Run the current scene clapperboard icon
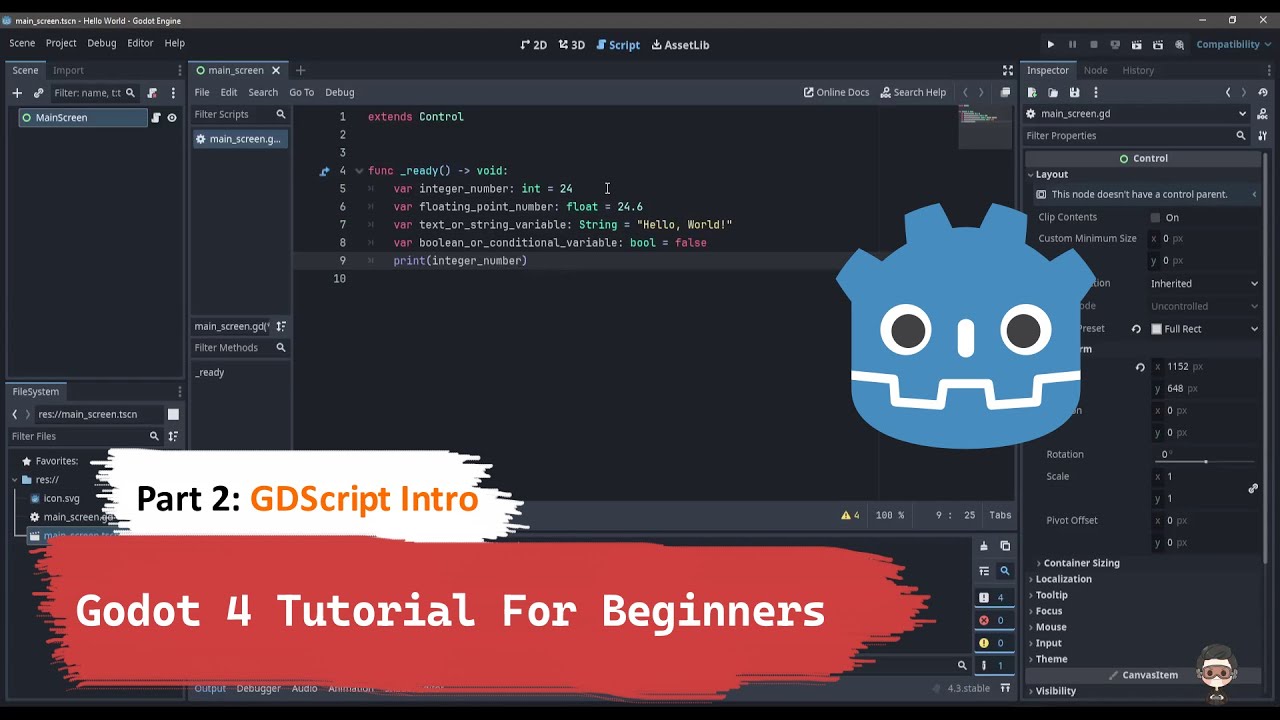 click(x=1137, y=44)
